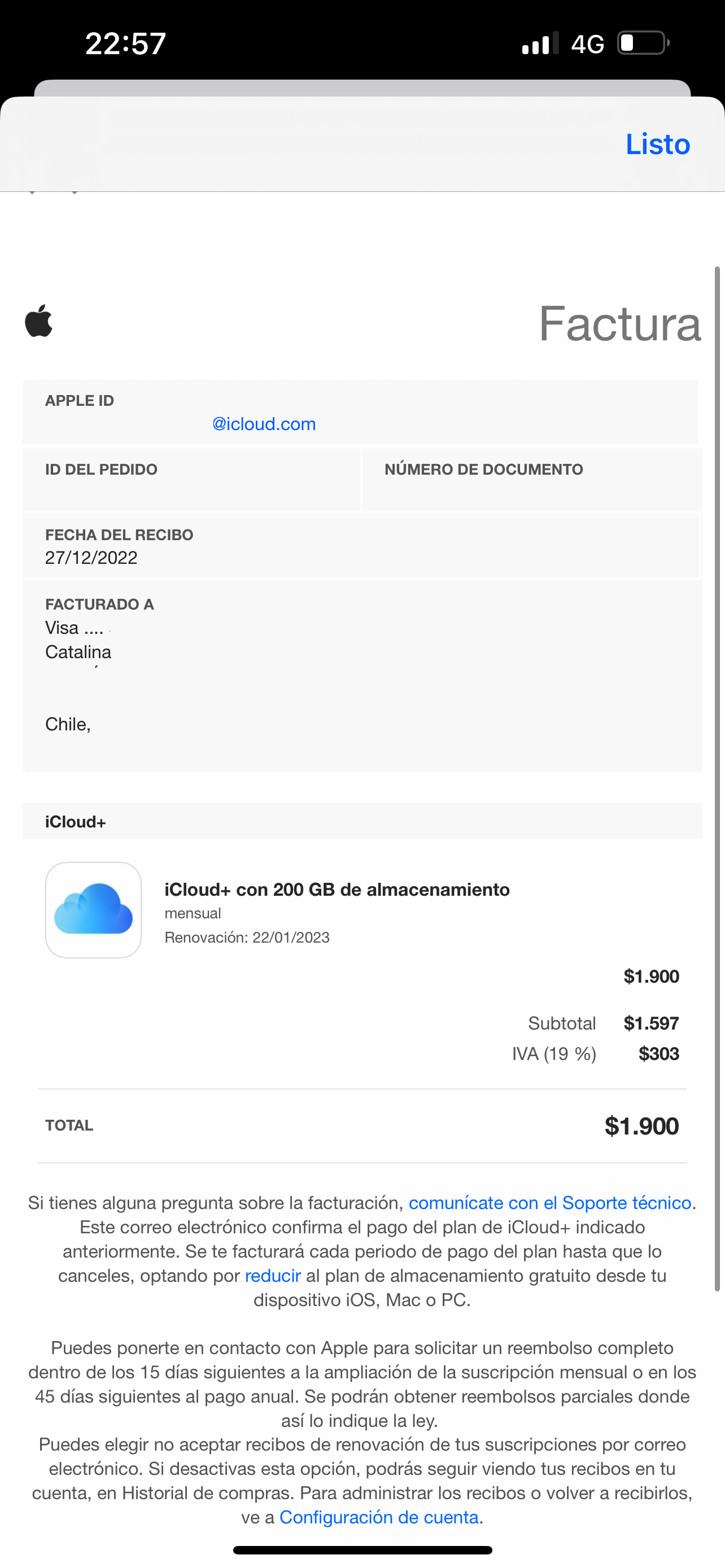Tap the receipt date 27/12/2022

91,558
